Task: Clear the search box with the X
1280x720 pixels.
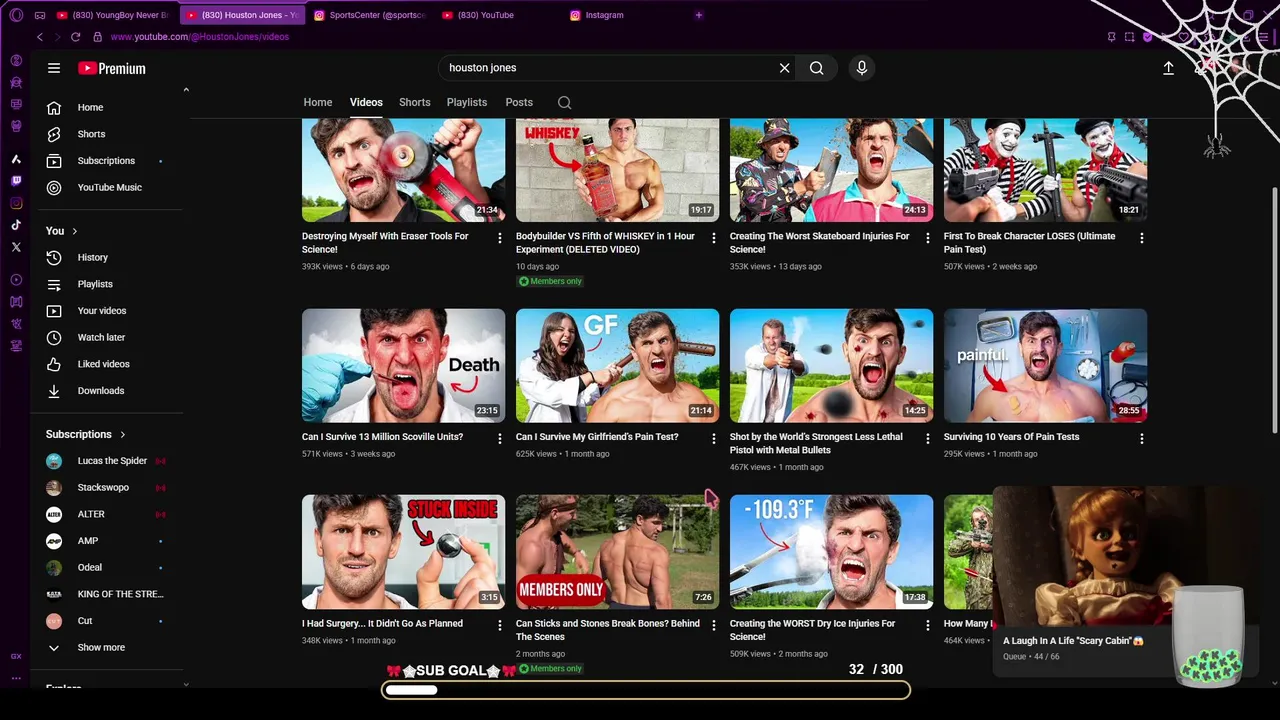Action: click(785, 68)
